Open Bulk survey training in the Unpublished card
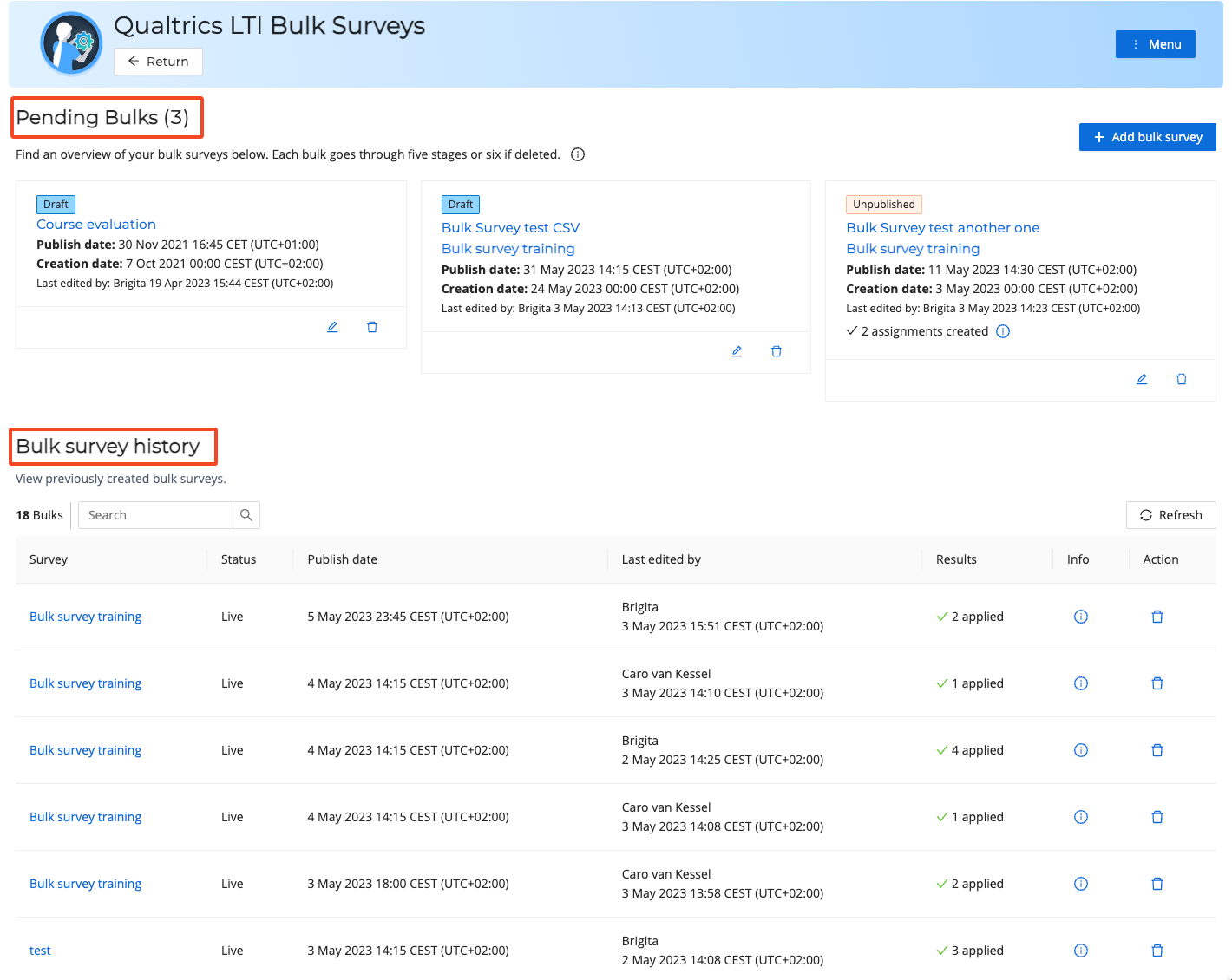 pyautogui.click(x=914, y=249)
